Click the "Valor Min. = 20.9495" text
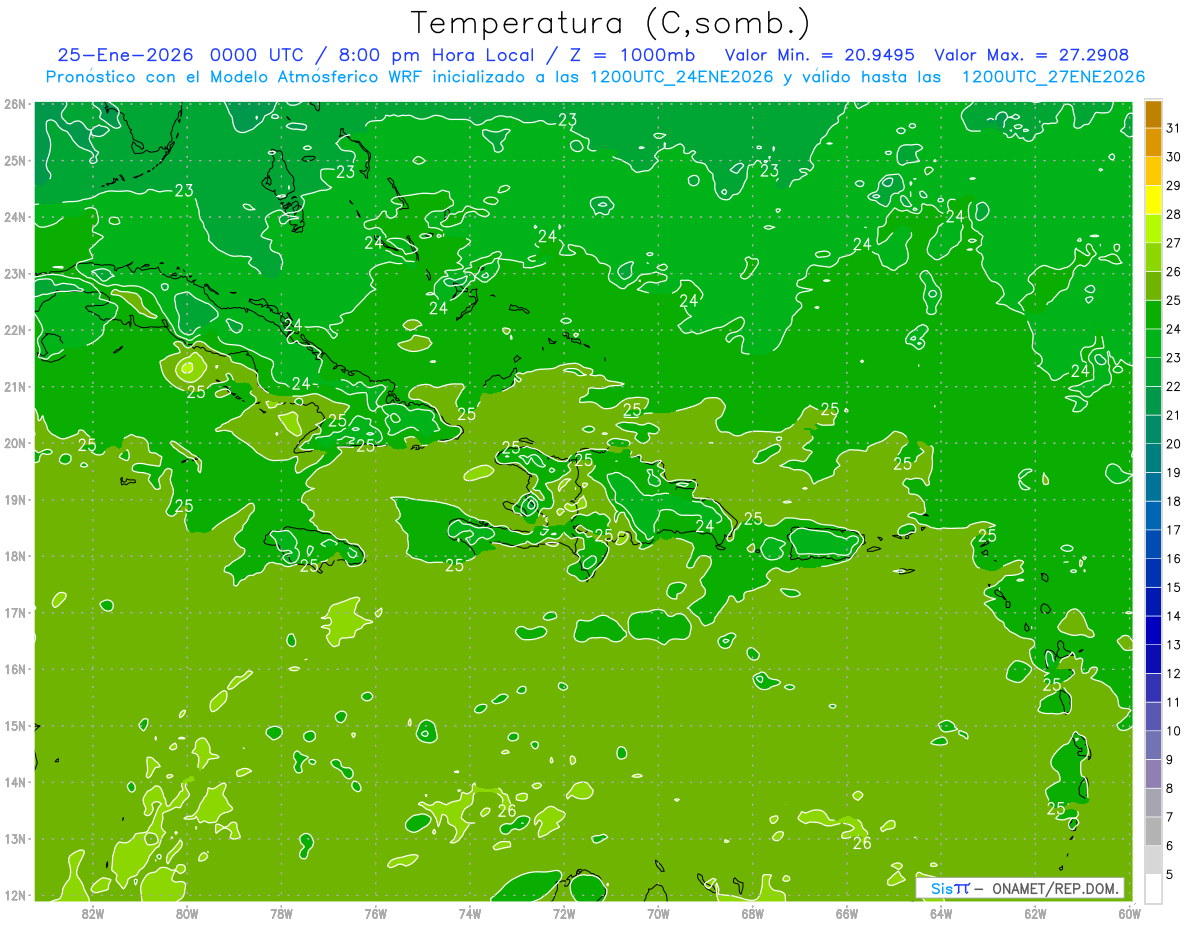 point(821,55)
